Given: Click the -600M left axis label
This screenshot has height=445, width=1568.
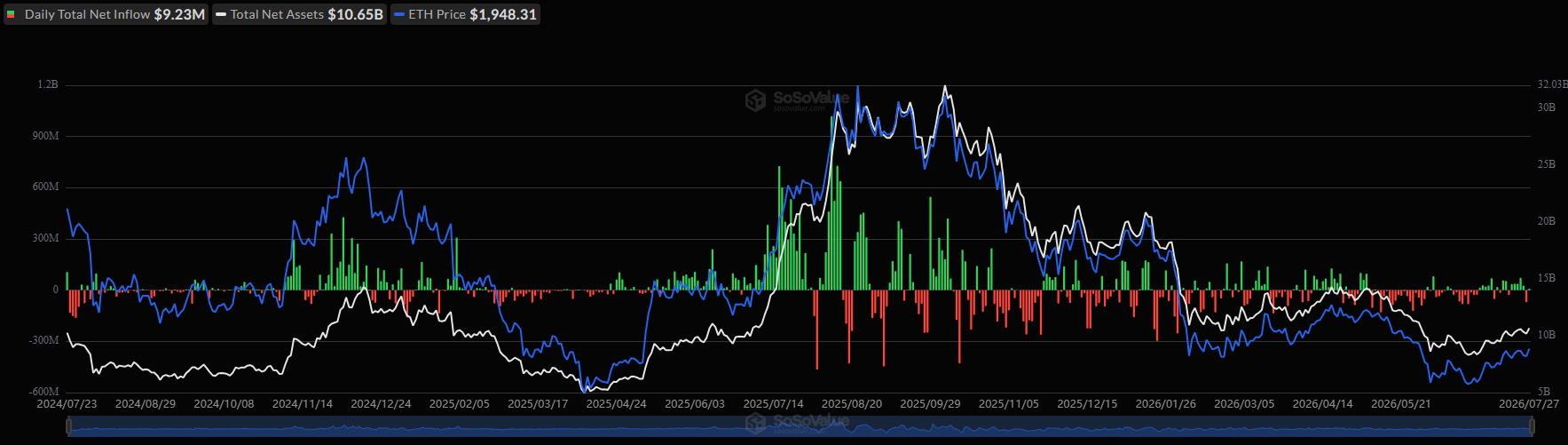Looking at the screenshot, I should (44, 392).
